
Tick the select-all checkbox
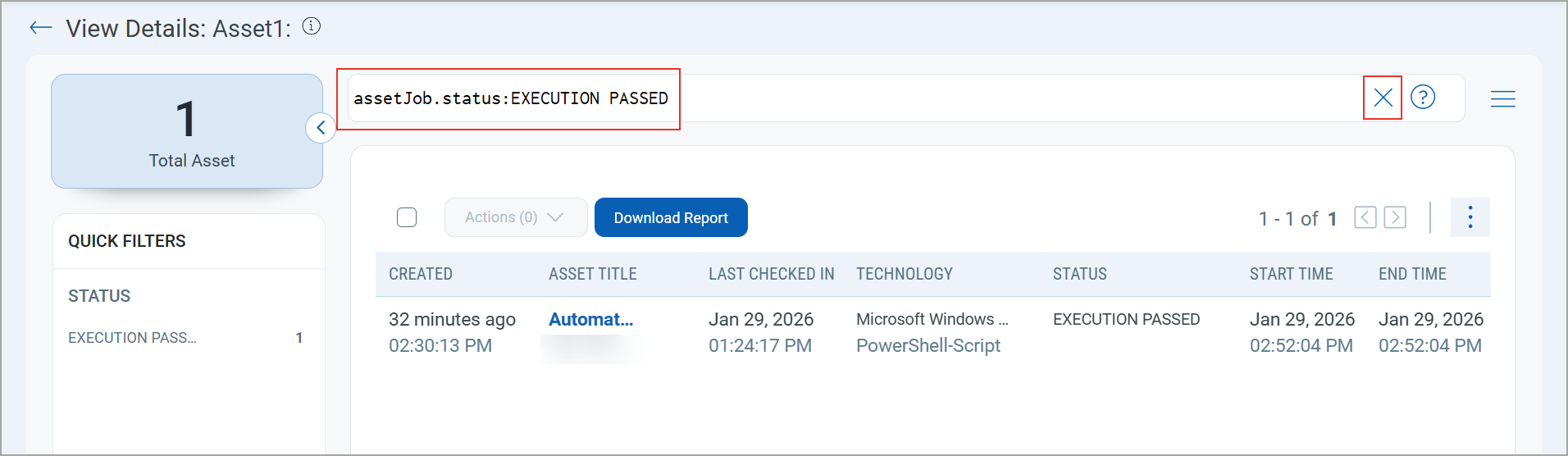(x=407, y=217)
